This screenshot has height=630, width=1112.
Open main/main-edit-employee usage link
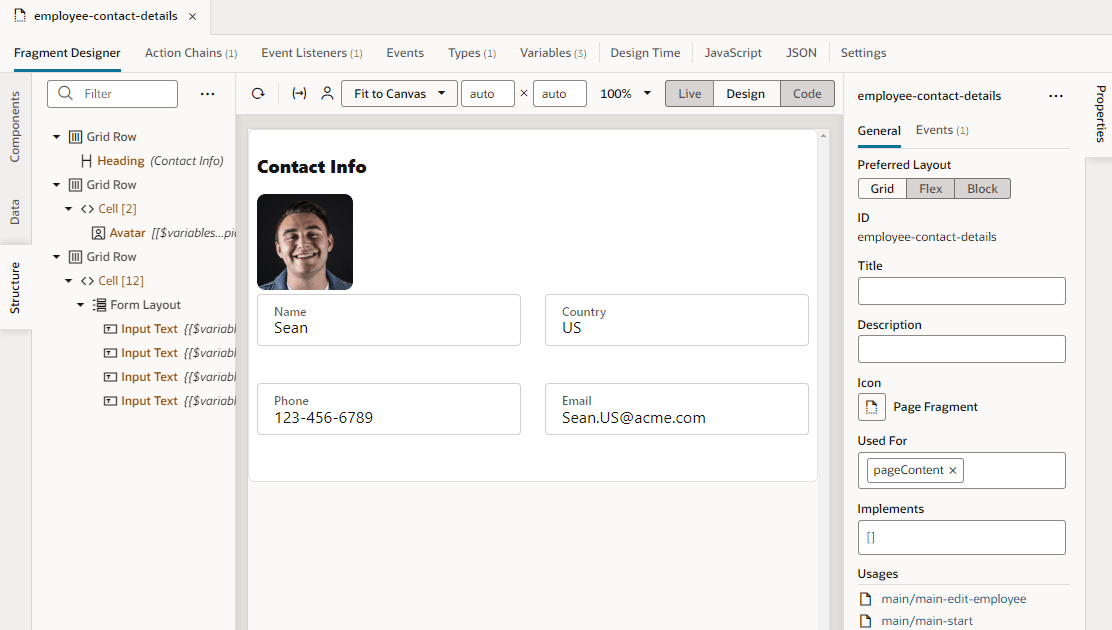point(954,599)
